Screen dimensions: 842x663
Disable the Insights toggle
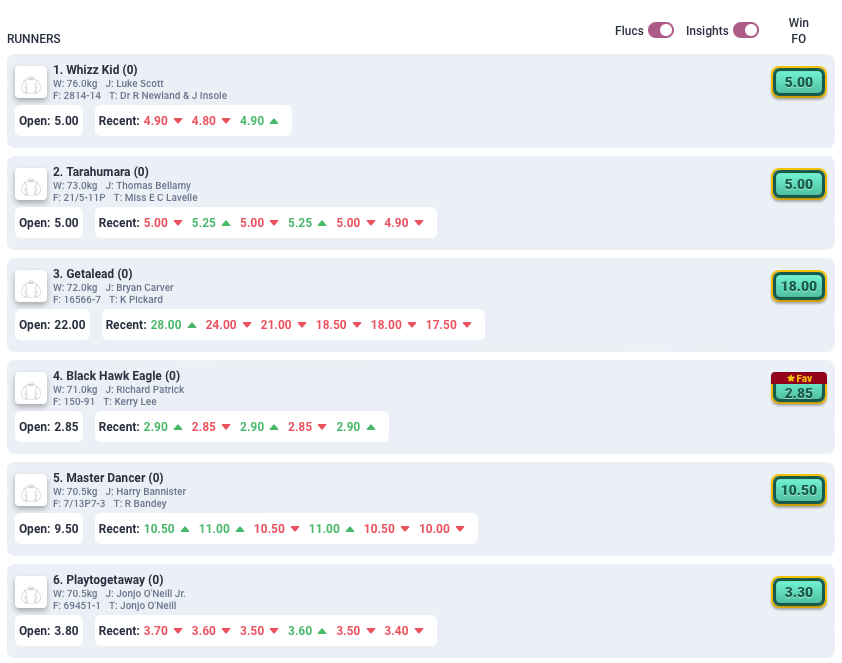pos(746,30)
